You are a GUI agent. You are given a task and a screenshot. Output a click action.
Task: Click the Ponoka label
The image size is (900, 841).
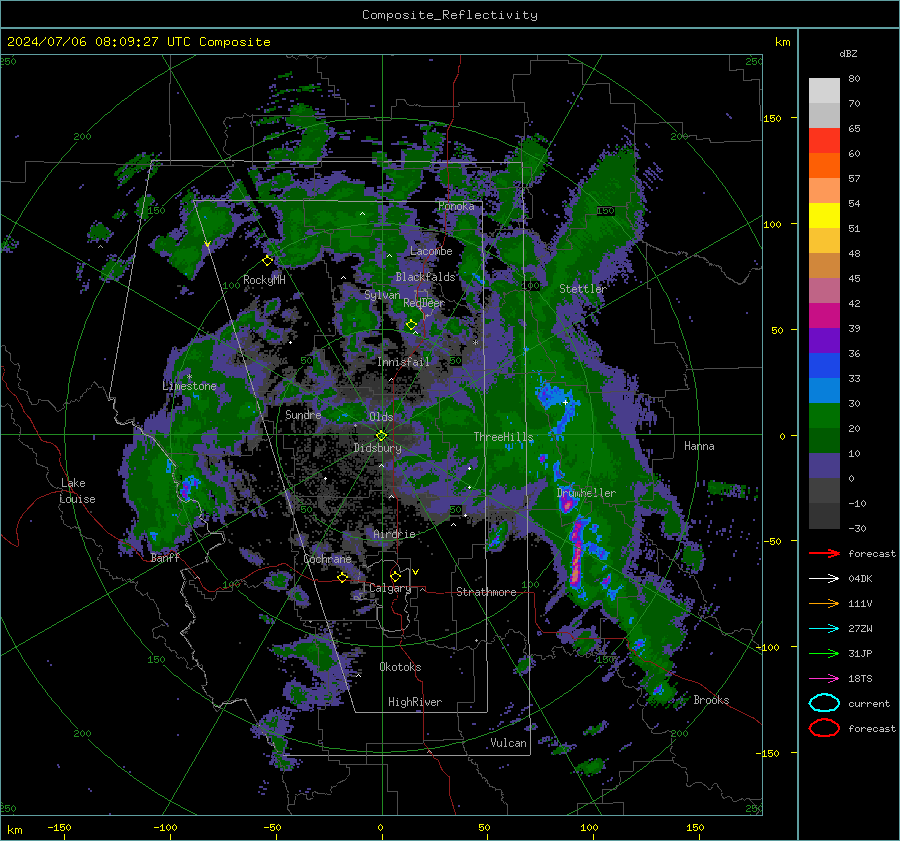tap(456, 206)
